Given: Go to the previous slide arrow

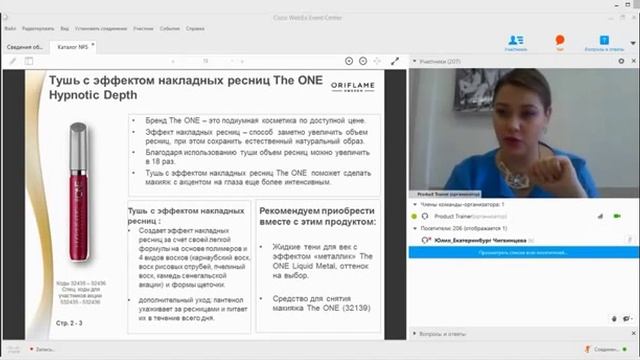Looking at the screenshot, I should [173, 61].
